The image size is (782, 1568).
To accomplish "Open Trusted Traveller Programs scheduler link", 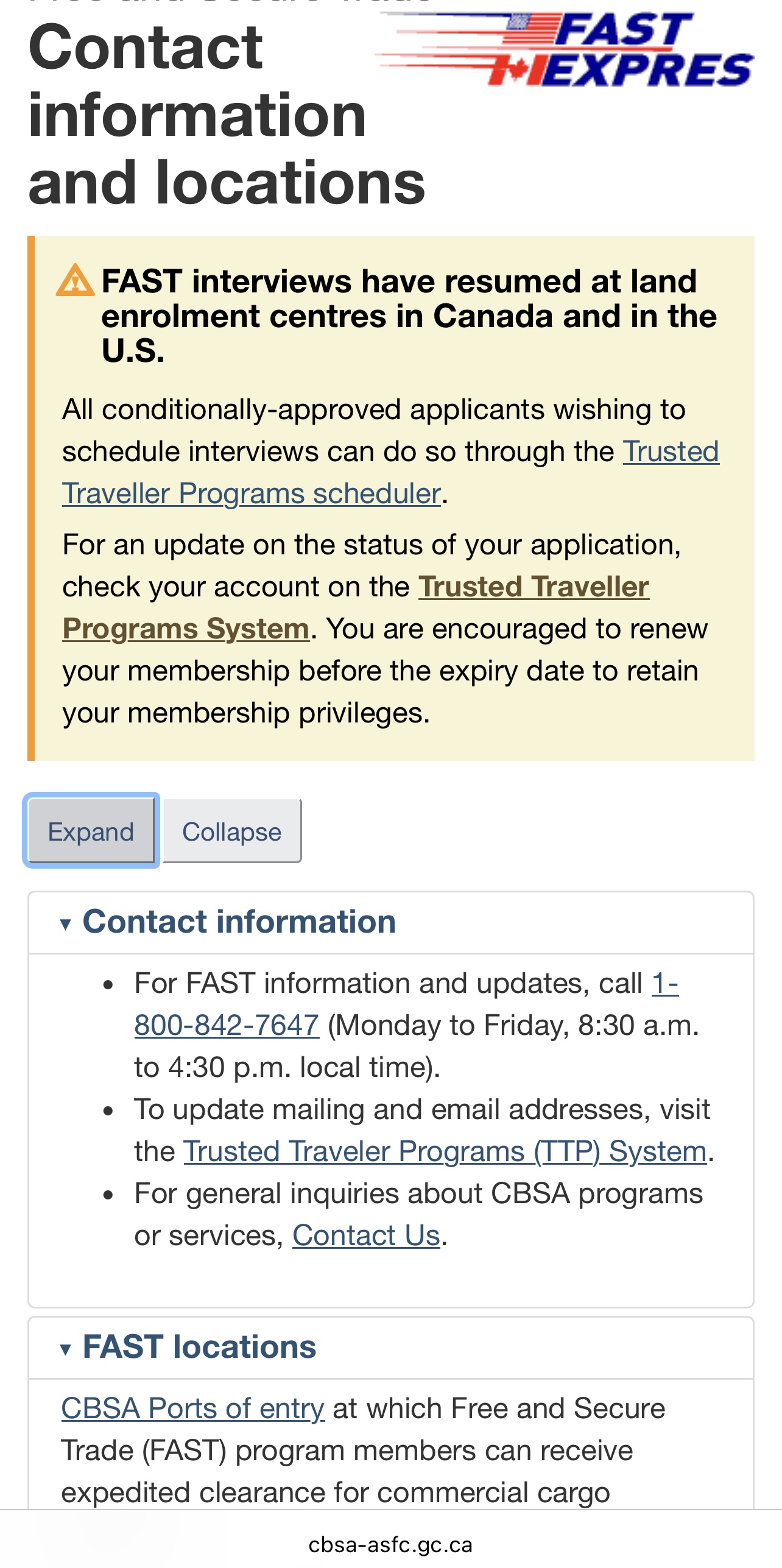I will pyautogui.click(x=390, y=473).
